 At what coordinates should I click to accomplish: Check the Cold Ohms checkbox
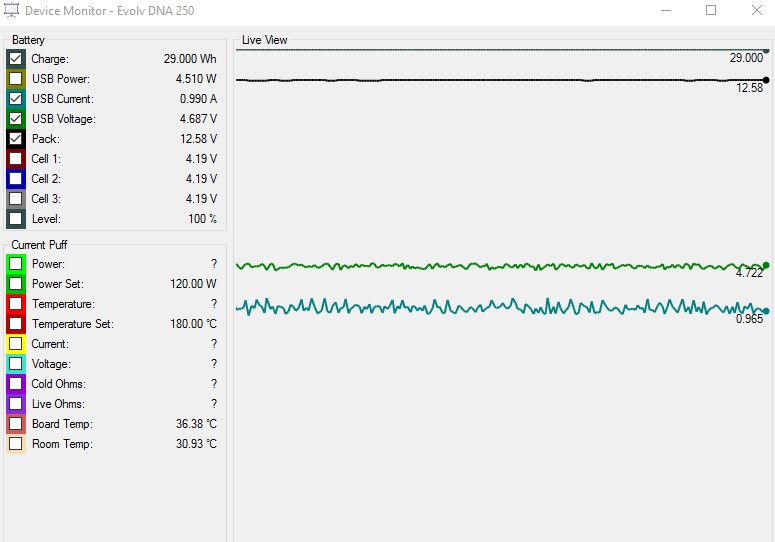pos(16,384)
